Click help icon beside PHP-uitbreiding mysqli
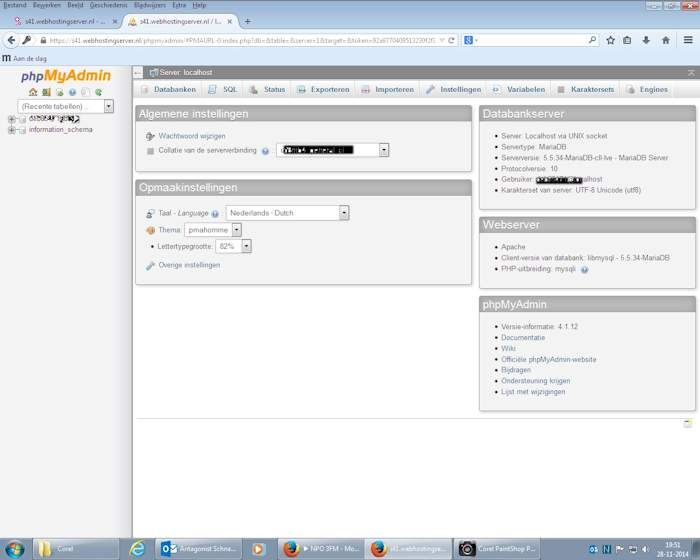Screen dimensions: 700x560 coord(584,269)
